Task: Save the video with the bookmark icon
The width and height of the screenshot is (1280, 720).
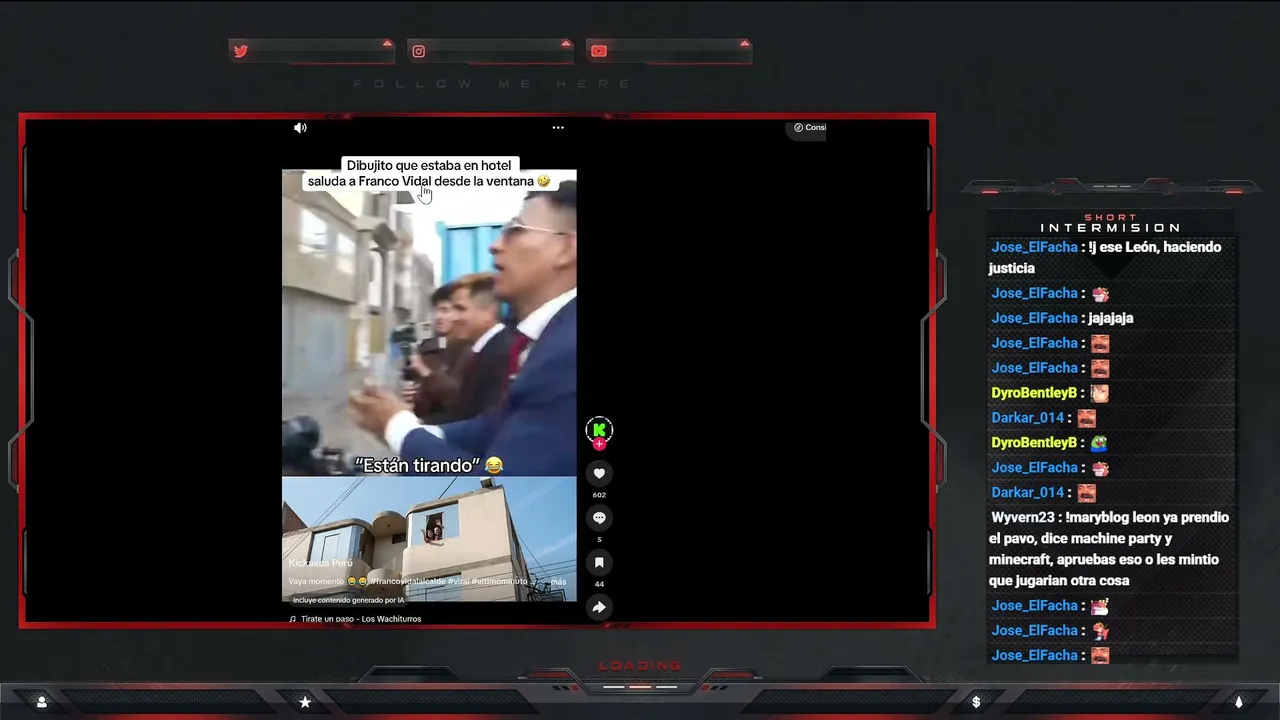Action: (599, 562)
